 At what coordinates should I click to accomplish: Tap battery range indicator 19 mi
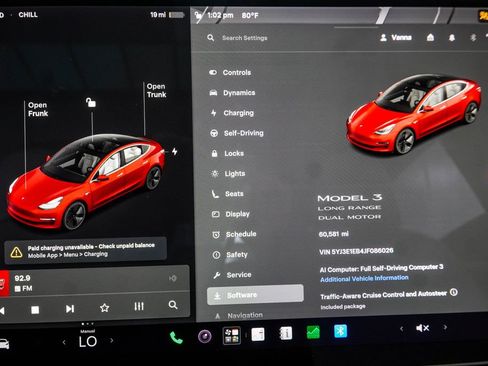point(167,15)
